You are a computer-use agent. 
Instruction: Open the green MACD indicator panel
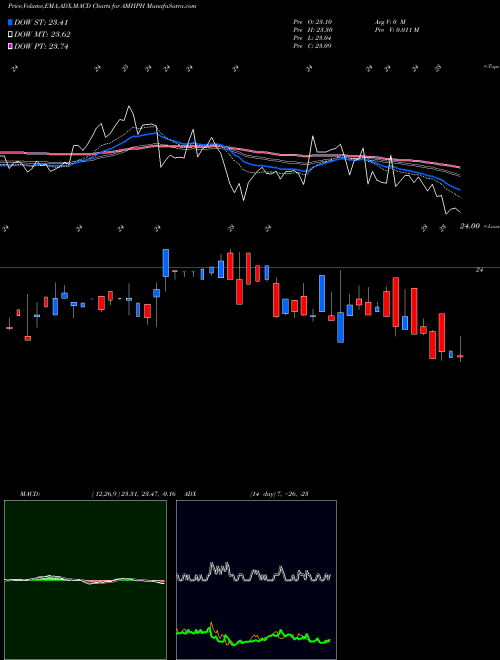tap(85, 580)
